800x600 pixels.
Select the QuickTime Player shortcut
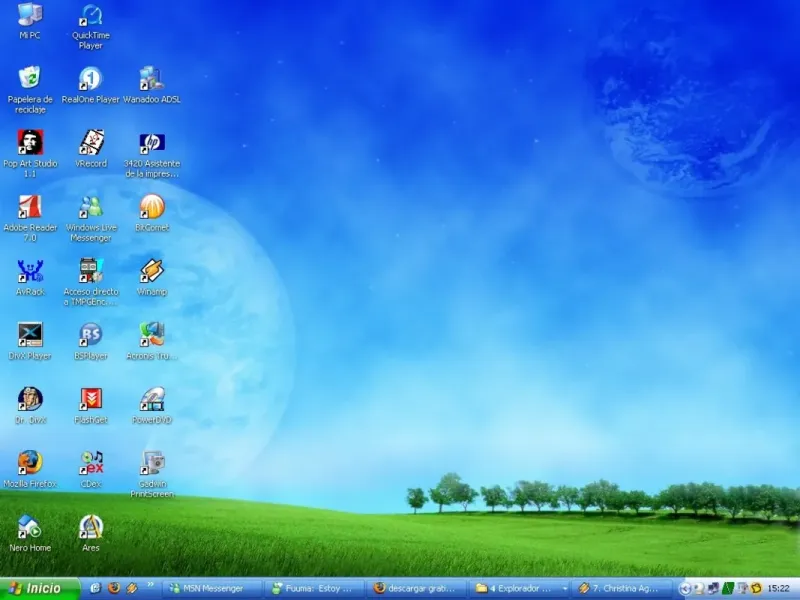coord(91,27)
